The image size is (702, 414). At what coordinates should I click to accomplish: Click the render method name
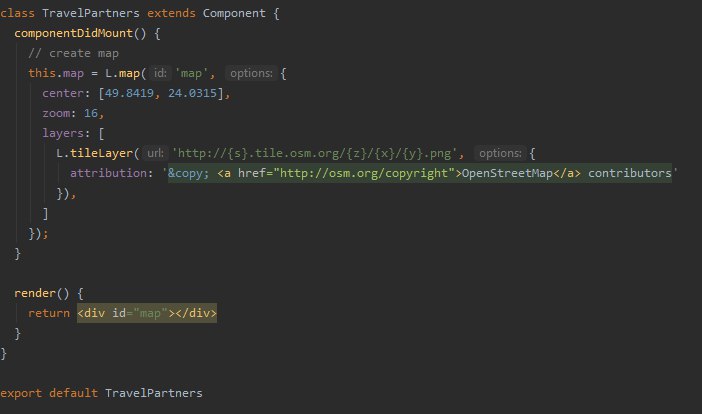(35, 294)
